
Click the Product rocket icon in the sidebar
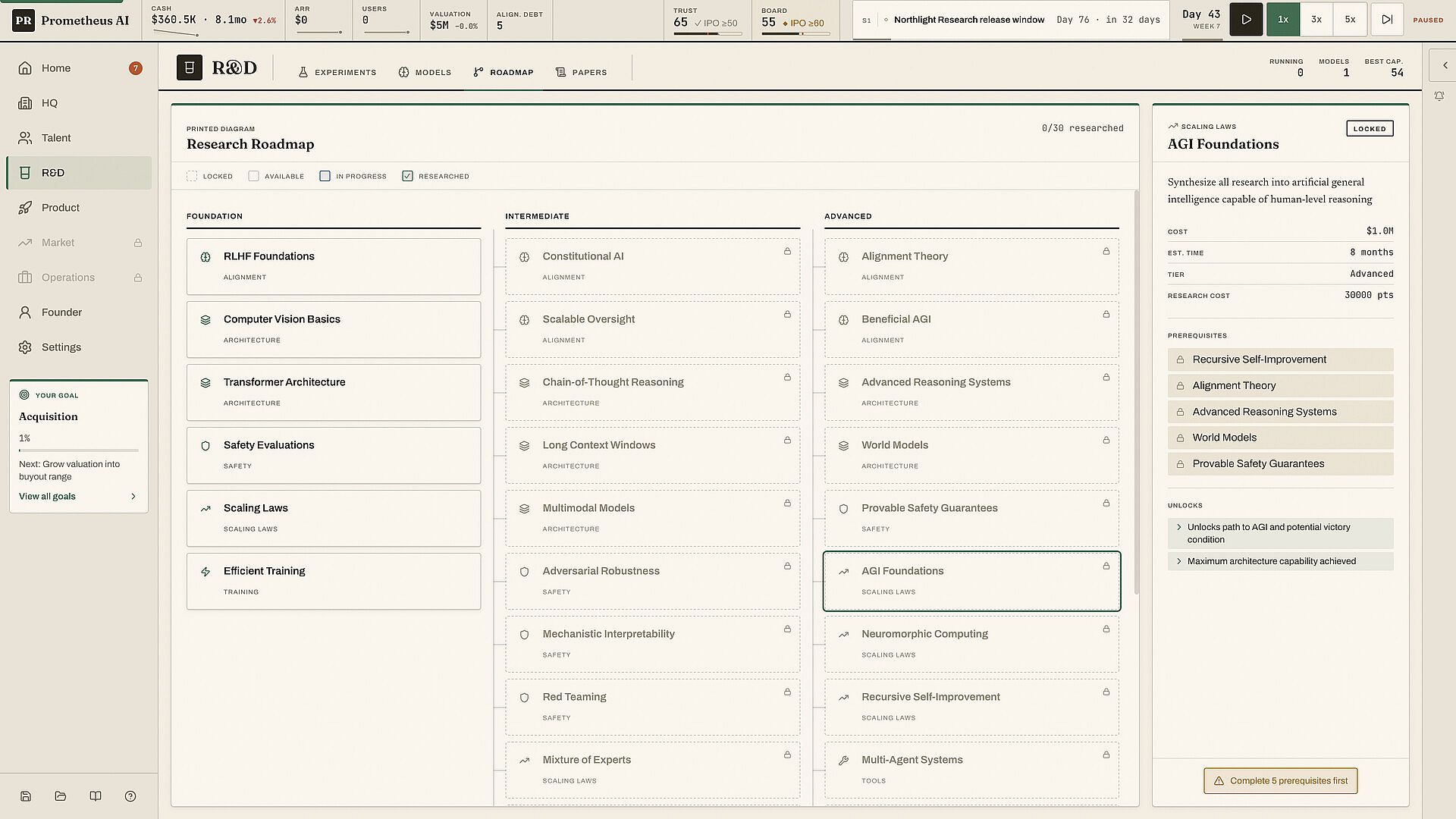(x=25, y=208)
